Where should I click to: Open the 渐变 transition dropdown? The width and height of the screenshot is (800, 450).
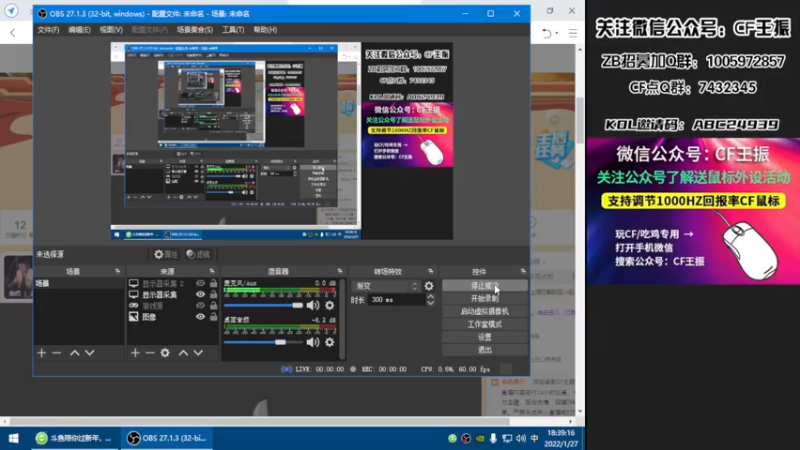point(387,286)
